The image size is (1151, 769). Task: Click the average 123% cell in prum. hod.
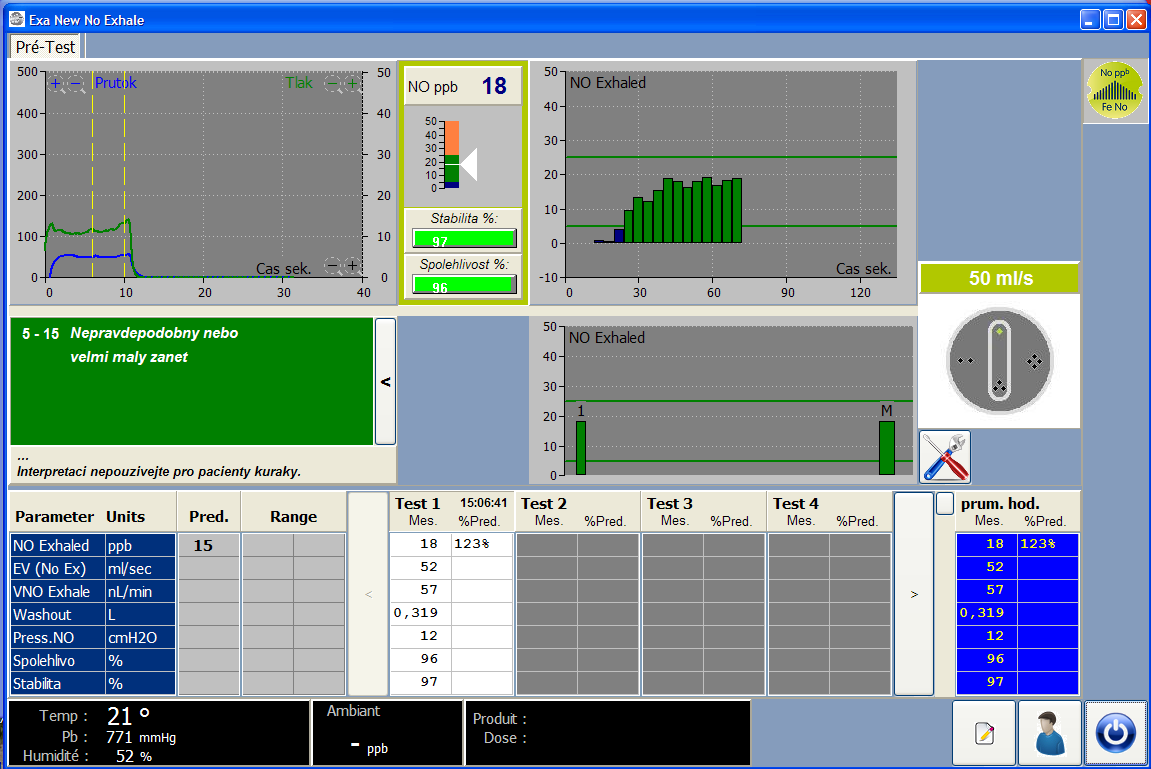[1047, 544]
